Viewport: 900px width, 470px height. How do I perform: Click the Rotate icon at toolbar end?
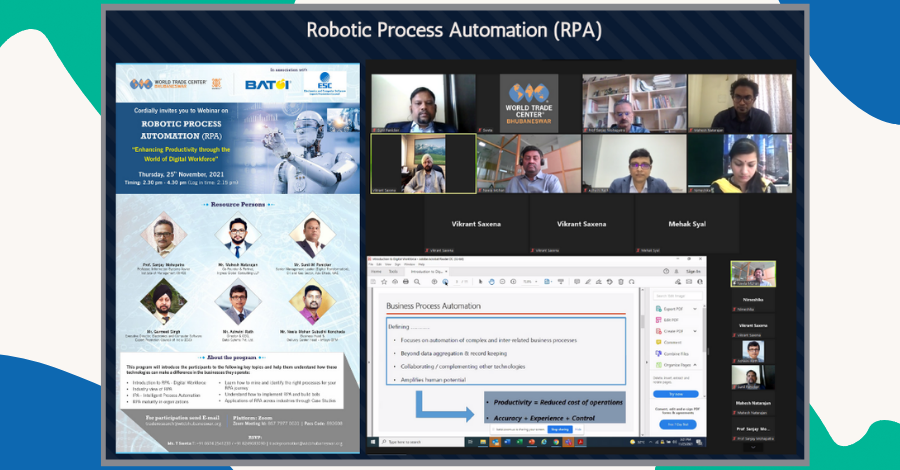point(631,282)
